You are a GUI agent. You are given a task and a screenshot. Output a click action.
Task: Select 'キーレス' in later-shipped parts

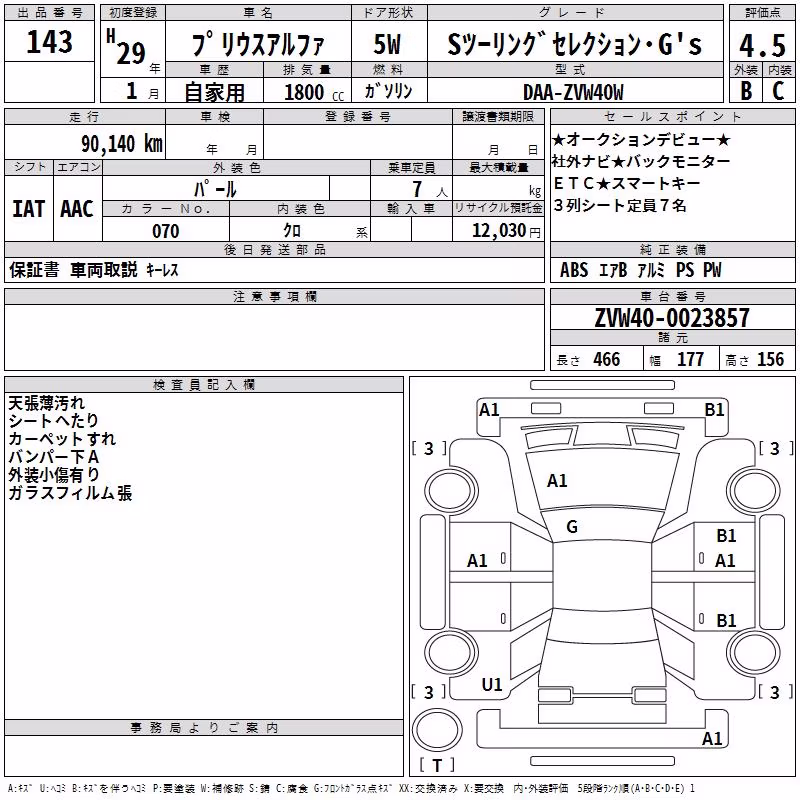coord(162,270)
